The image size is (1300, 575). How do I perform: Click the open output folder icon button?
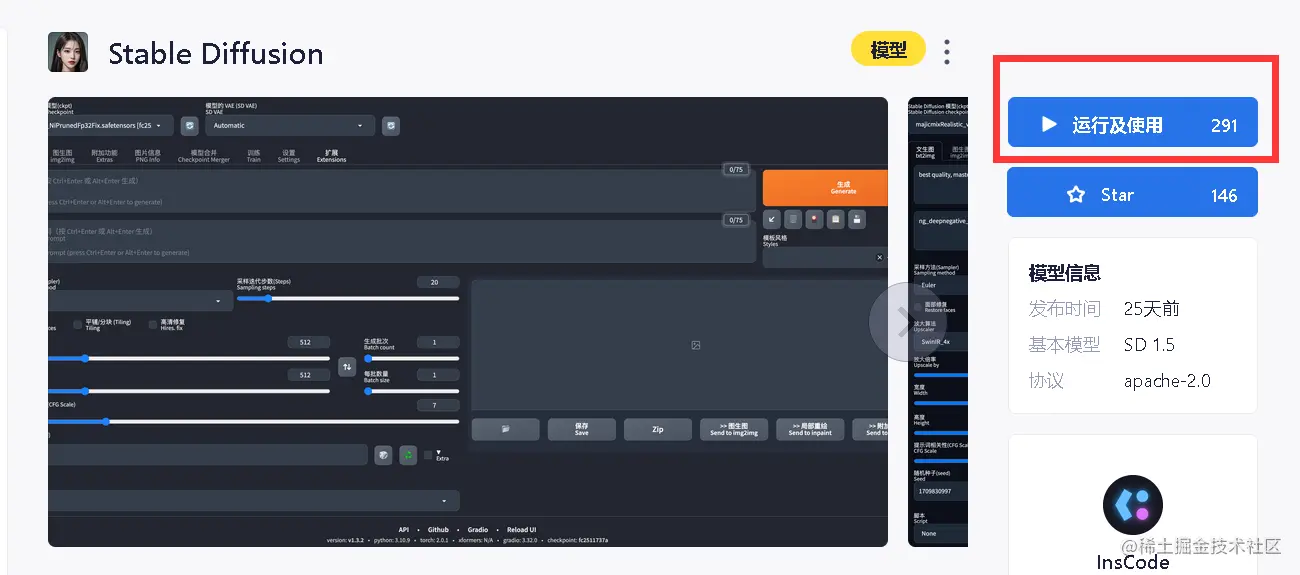click(x=506, y=429)
